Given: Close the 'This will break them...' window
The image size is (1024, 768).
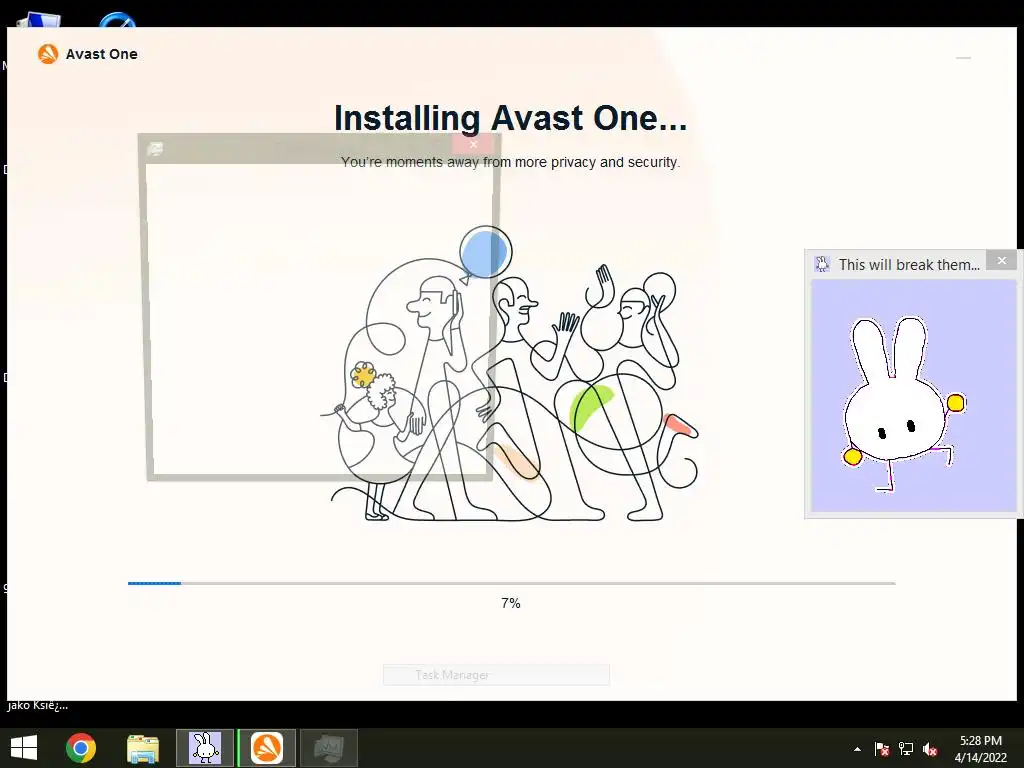Looking at the screenshot, I should 1001,261.
